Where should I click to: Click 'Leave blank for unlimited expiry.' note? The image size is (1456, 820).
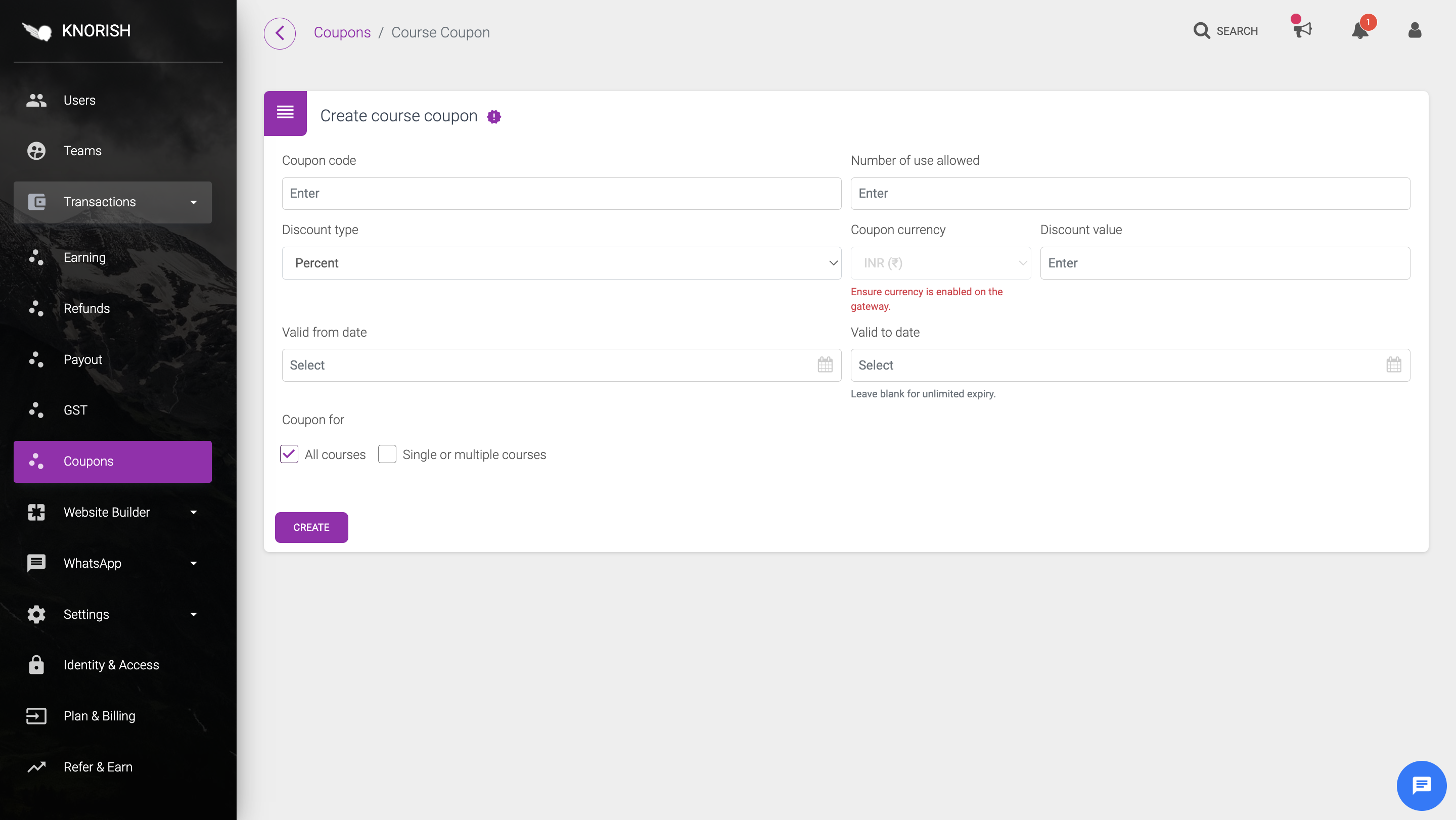(x=923, y=394)
